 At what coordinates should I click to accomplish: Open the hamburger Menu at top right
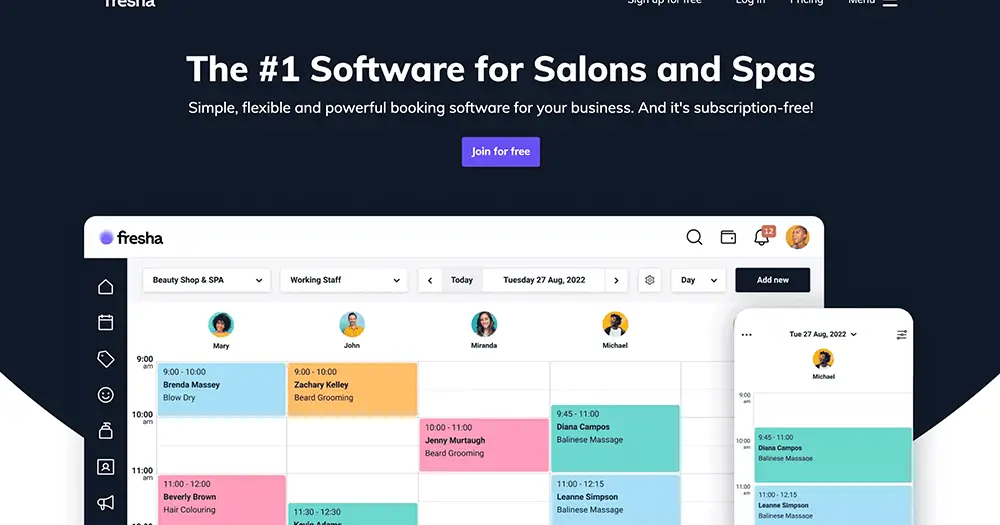(x=889, y=3)
